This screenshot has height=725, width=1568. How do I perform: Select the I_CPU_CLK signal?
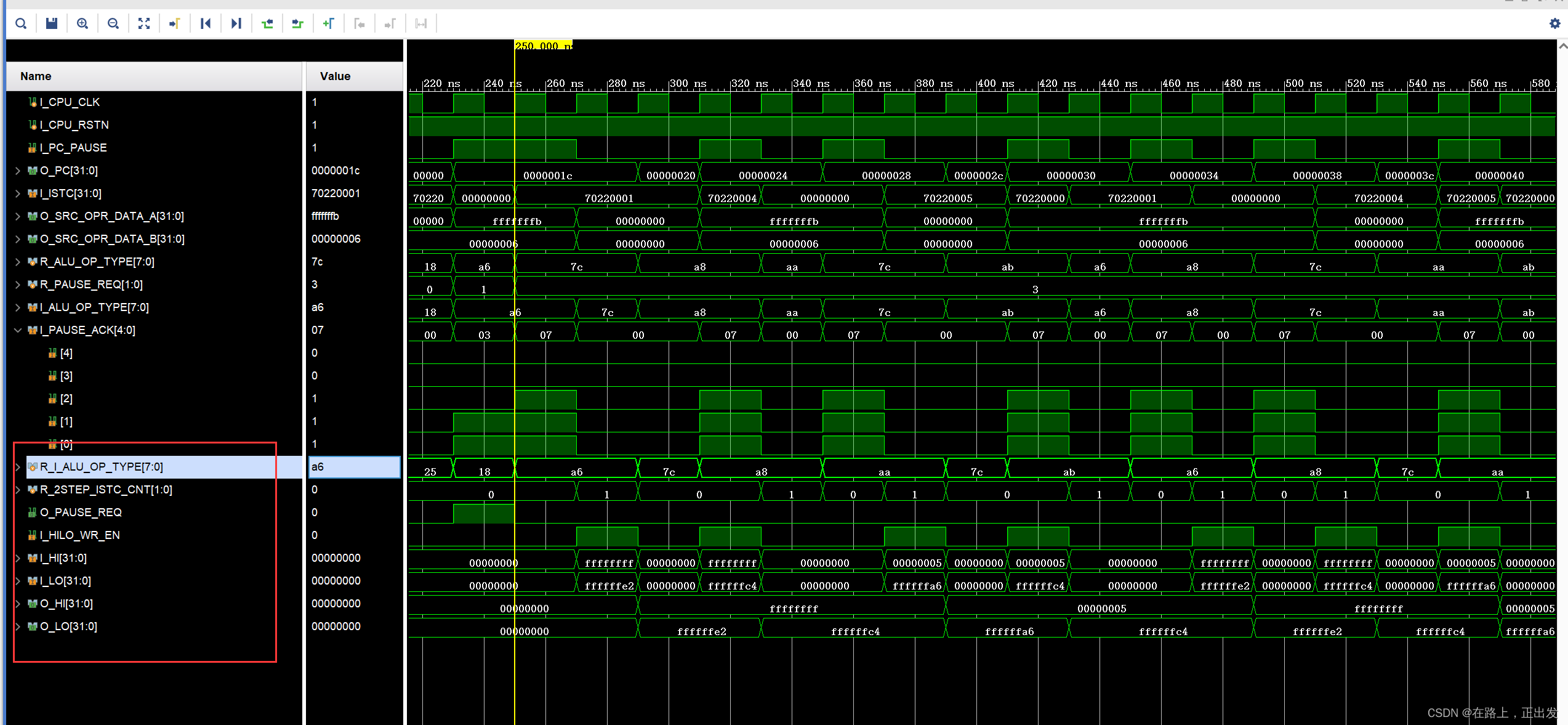point(70,102)
